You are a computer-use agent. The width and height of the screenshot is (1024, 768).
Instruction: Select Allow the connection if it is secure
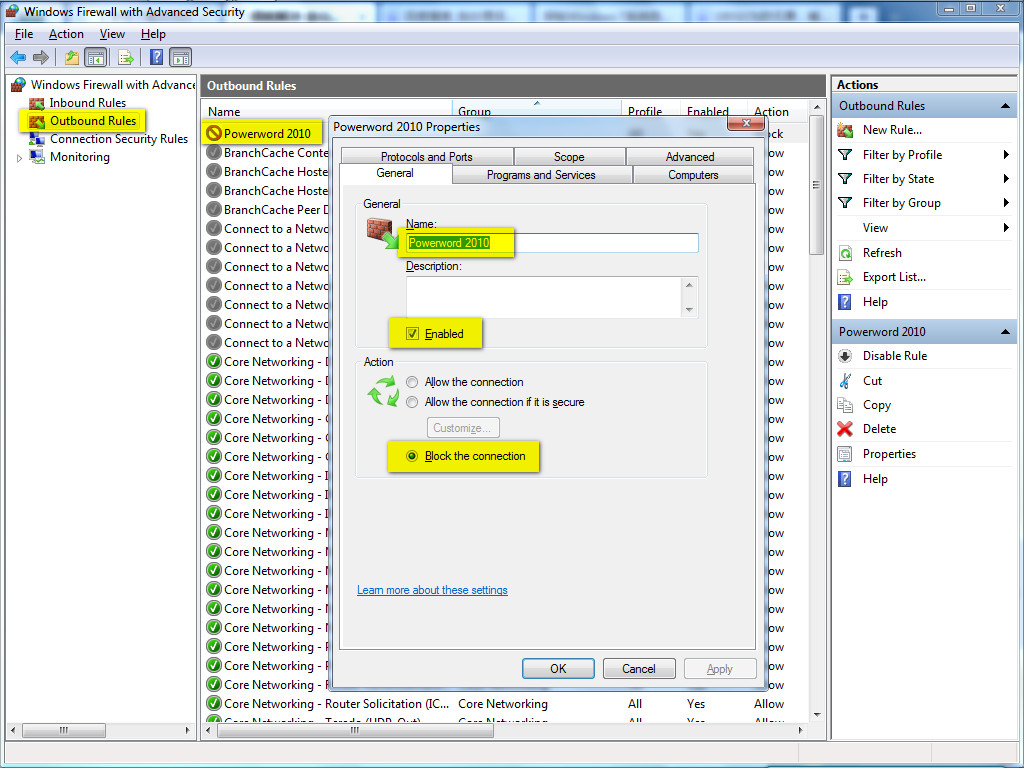(x=412, y=402)
